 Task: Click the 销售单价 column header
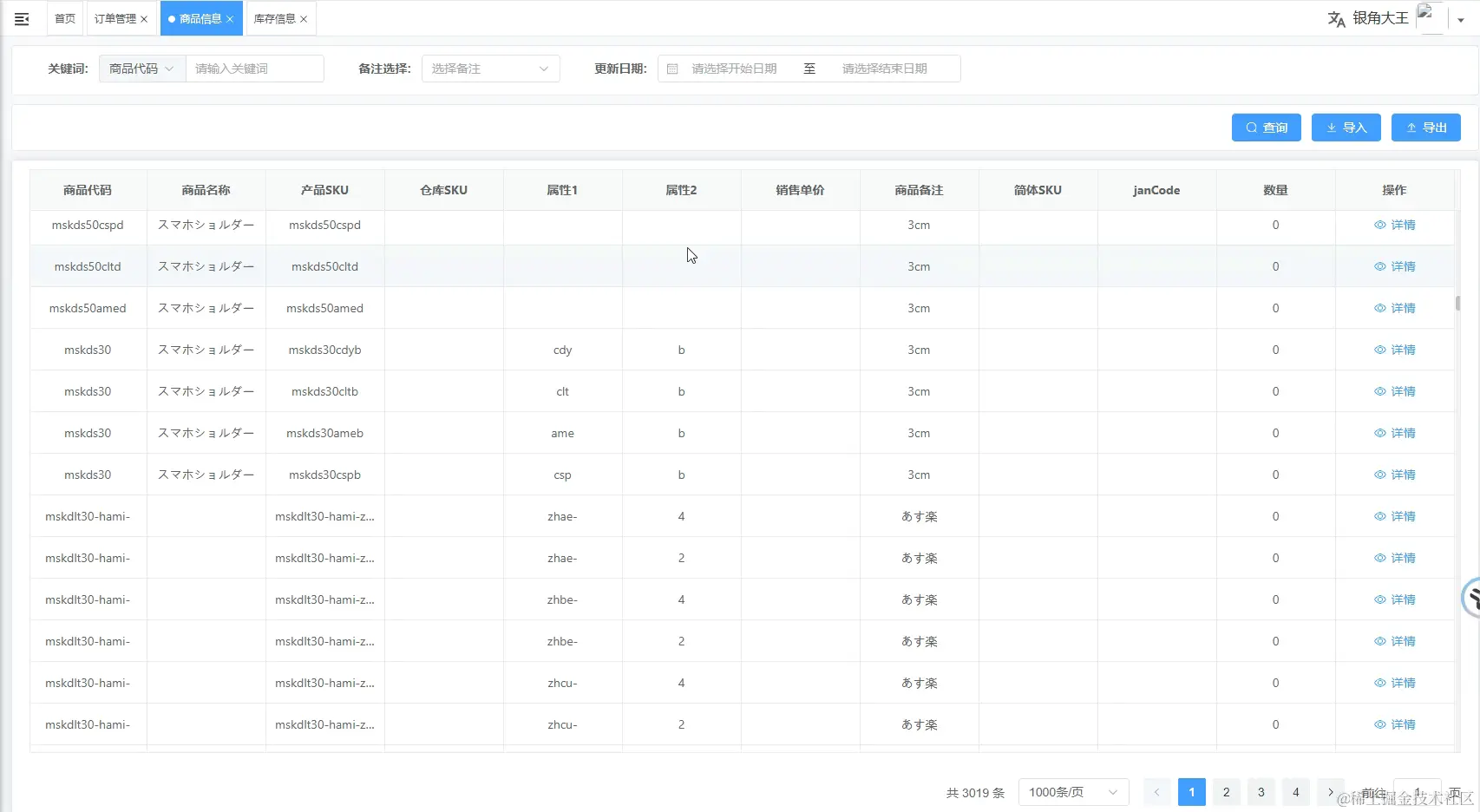point(801,190)
